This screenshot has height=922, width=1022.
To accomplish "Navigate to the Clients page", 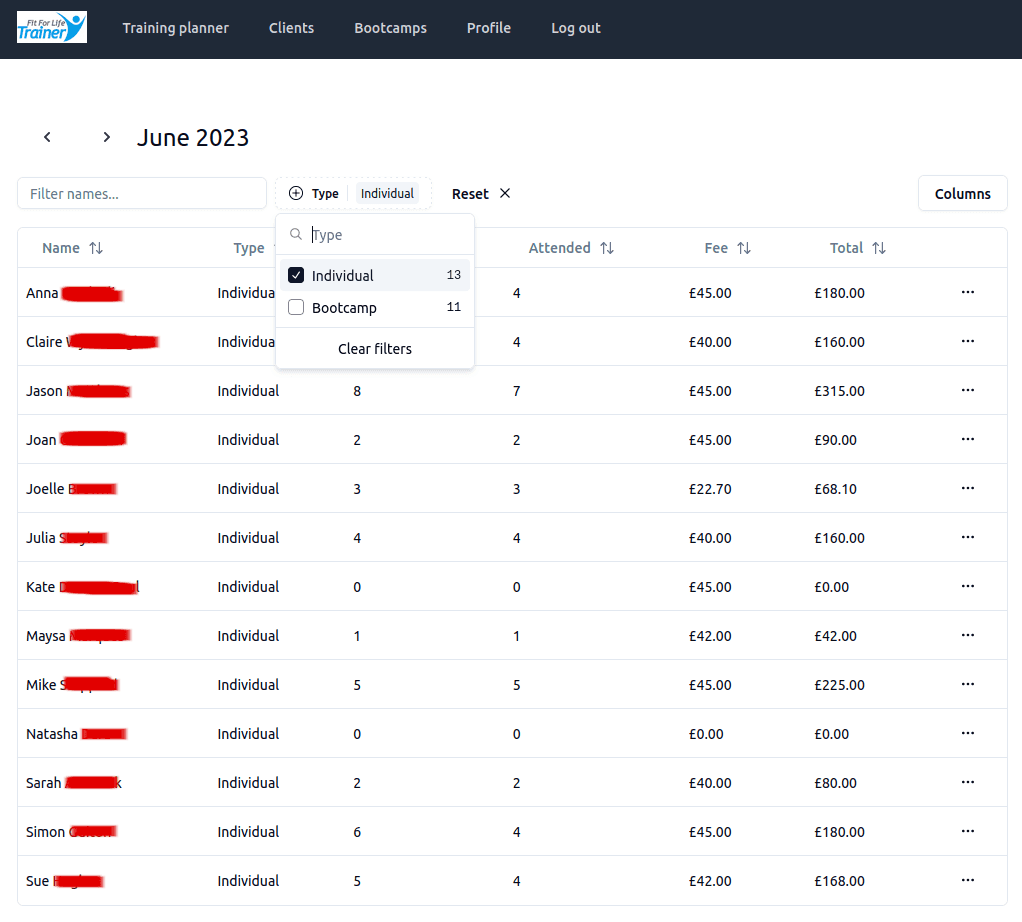I will click(x=291, y=28).
